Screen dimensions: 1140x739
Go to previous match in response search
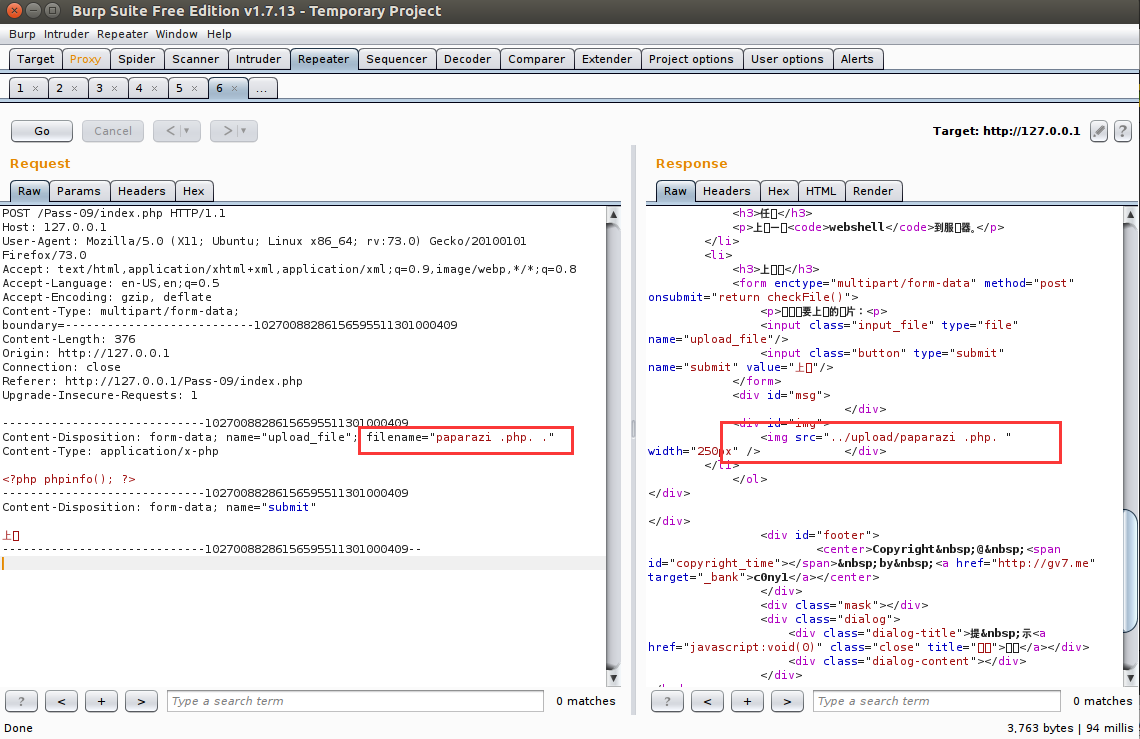pyautogui.click(x=707, y=701)
